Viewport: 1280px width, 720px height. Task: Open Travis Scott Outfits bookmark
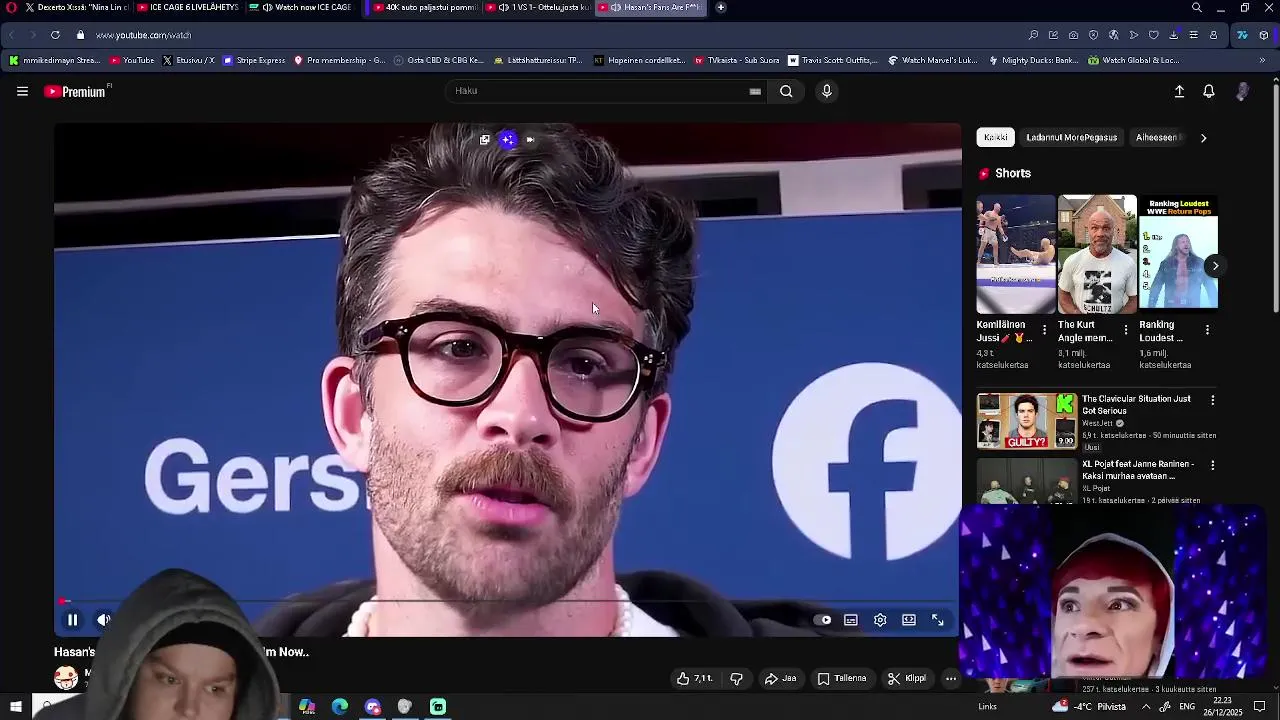pos(833,60)
